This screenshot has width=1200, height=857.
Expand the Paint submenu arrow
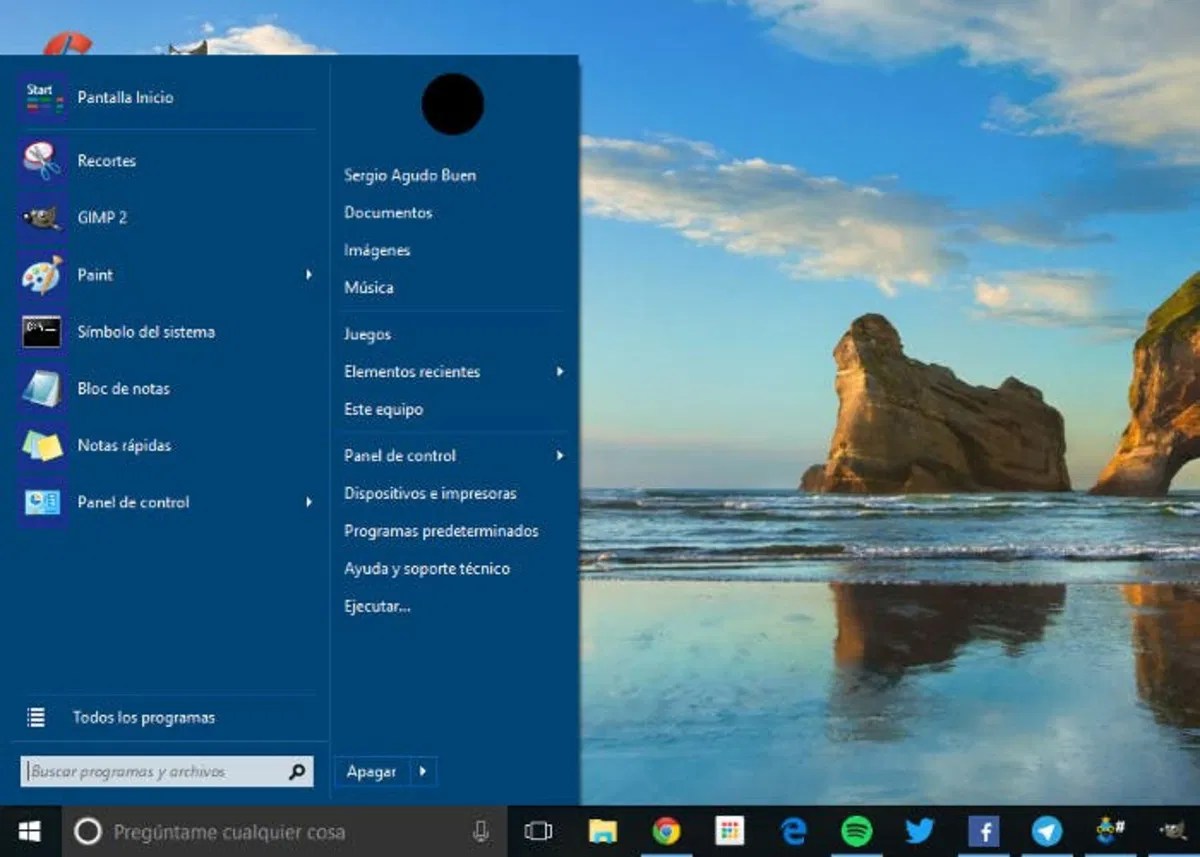[x=309, y=275]
